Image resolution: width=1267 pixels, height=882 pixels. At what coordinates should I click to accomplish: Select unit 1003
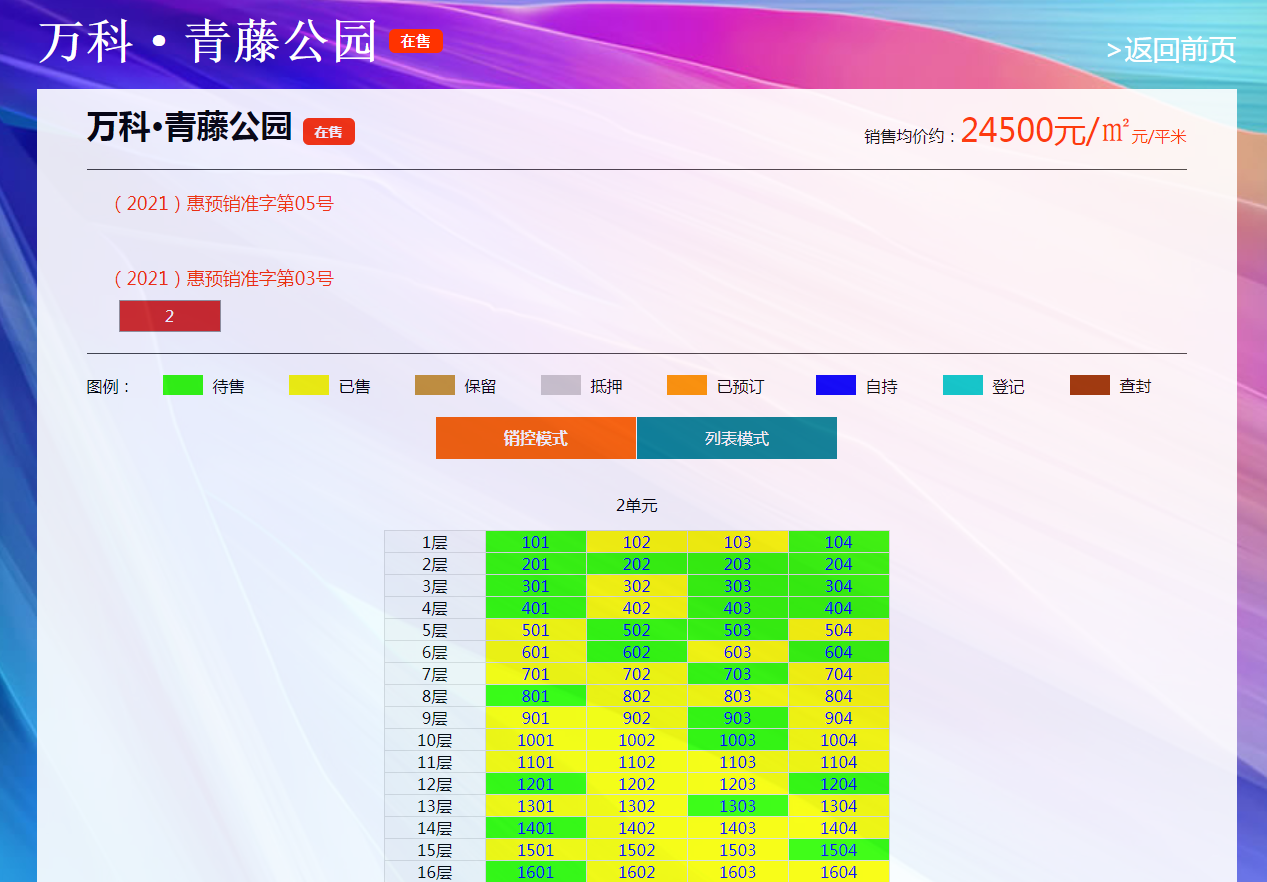[738, 740]
